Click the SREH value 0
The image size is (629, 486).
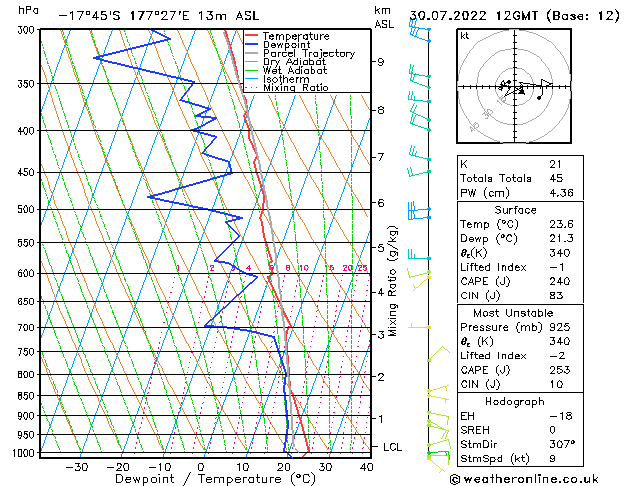(x=552, y=430)
